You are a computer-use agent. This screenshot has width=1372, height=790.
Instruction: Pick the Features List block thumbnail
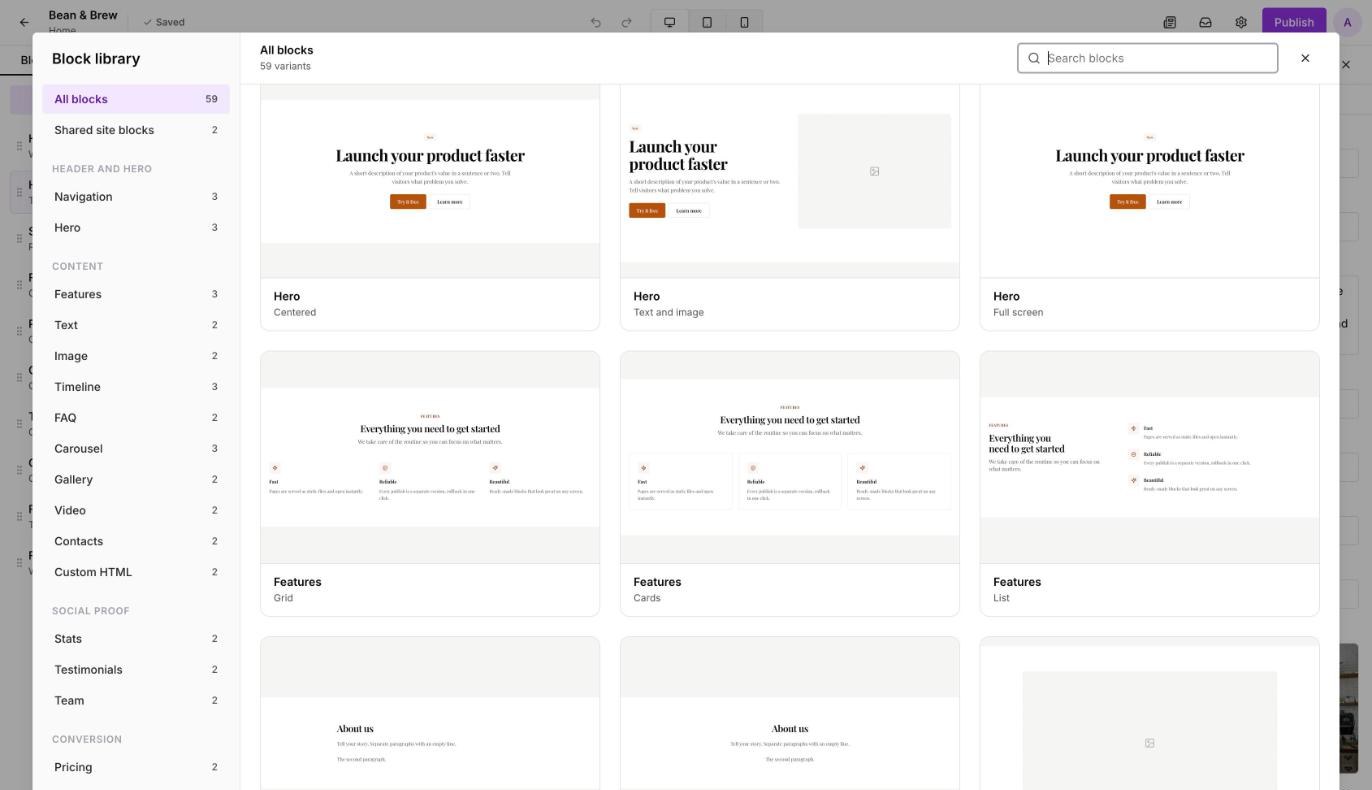pyautogui.click(x=1150, y=457)
